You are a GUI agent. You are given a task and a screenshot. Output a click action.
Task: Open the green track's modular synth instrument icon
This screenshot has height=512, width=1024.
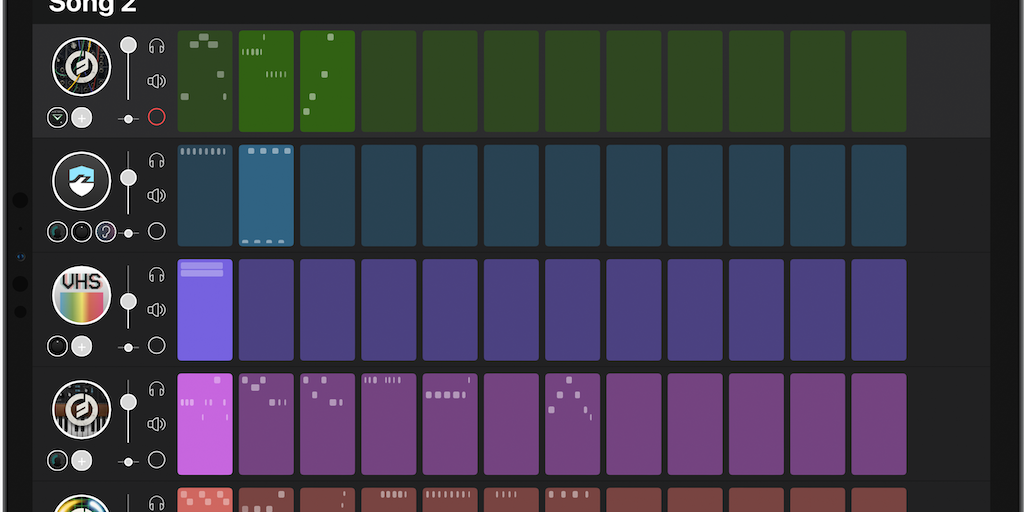pyautogui.click(x=82, y=67)
